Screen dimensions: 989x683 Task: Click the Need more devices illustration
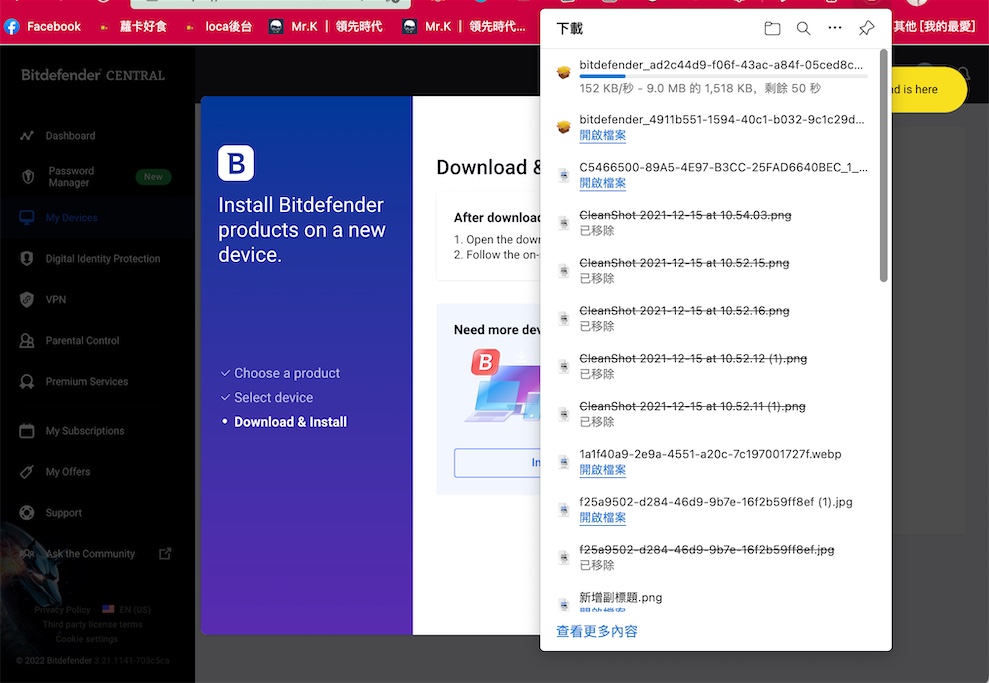tap(503, 385)
